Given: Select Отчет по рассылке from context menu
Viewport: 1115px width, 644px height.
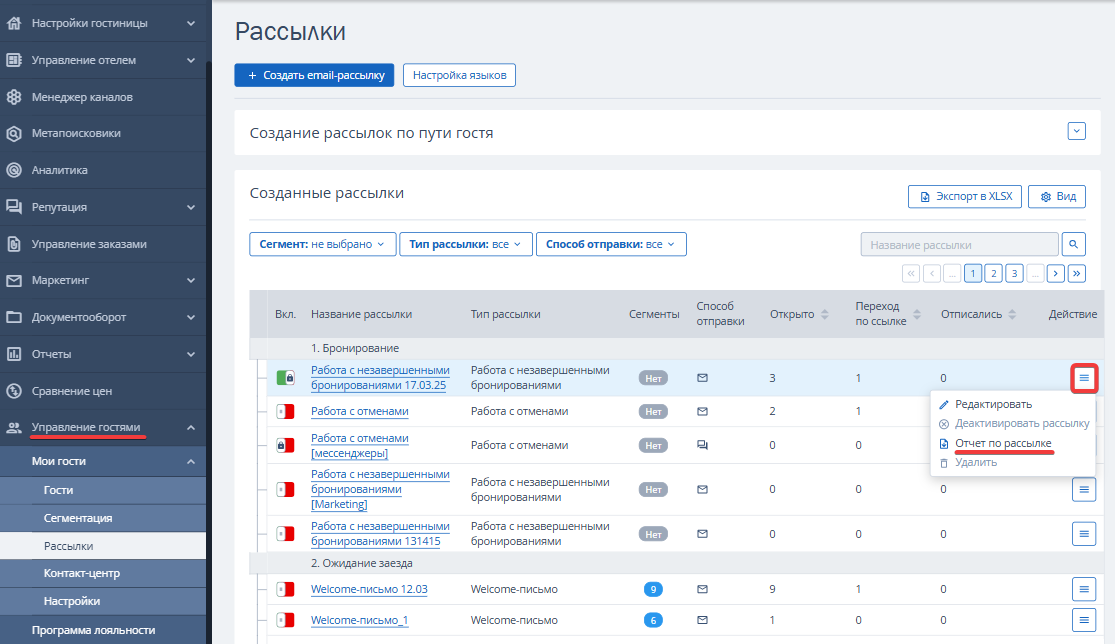Looking at the screenshot, I should [1003, 443].
